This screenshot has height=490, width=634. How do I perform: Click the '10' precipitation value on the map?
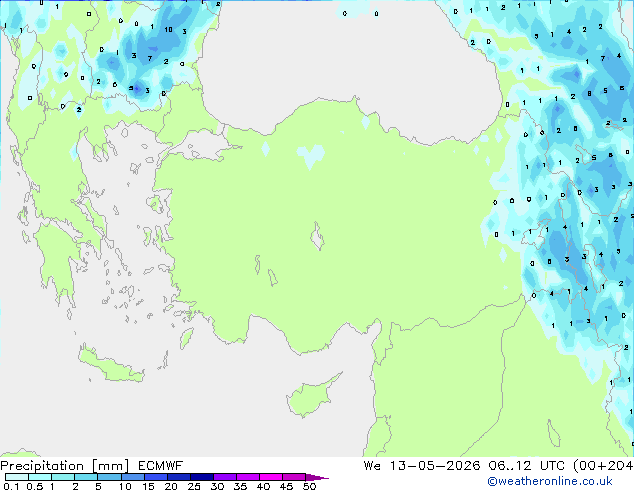(168, 30)
